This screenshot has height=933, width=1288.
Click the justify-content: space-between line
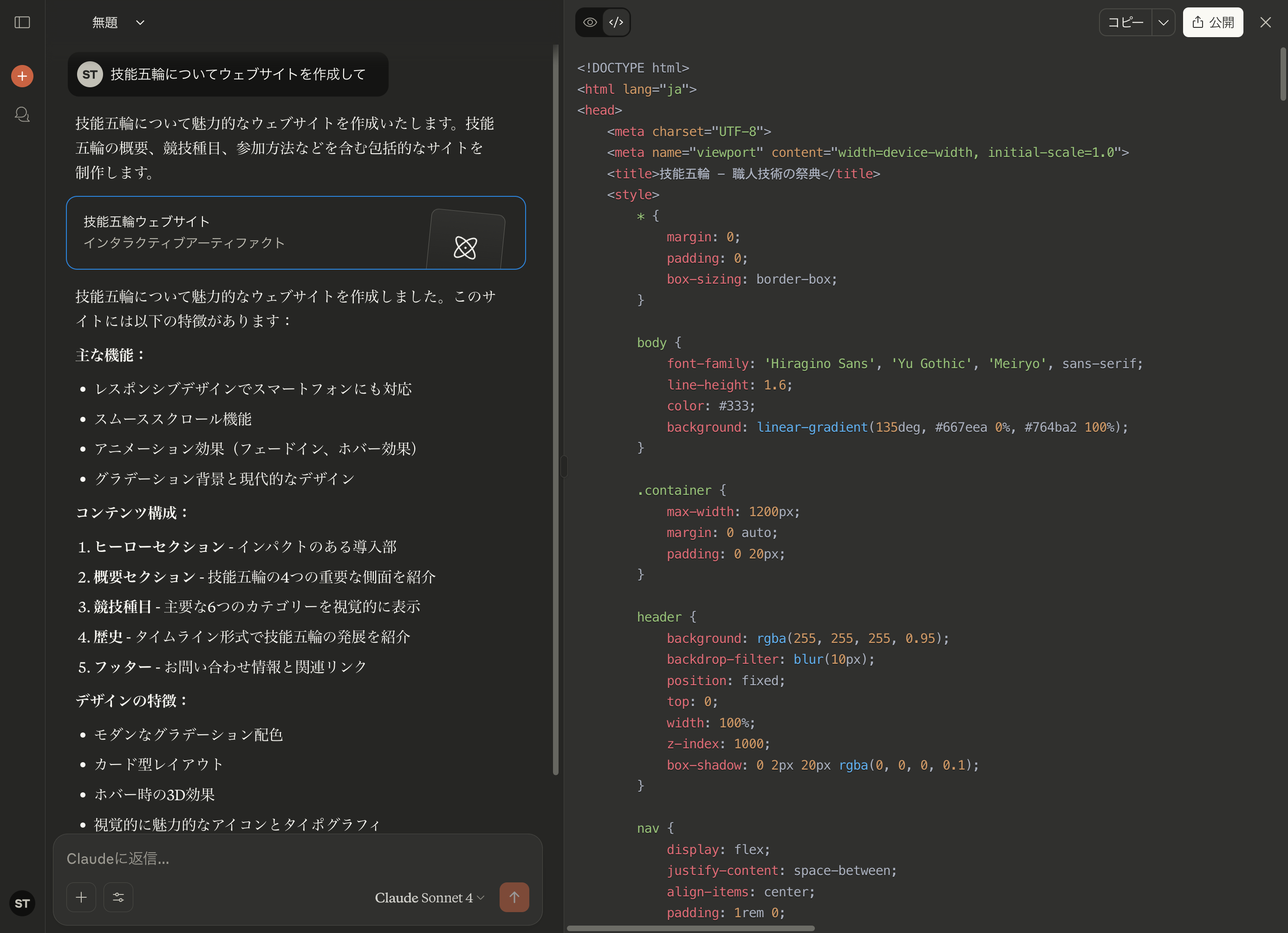click(781, 870)
